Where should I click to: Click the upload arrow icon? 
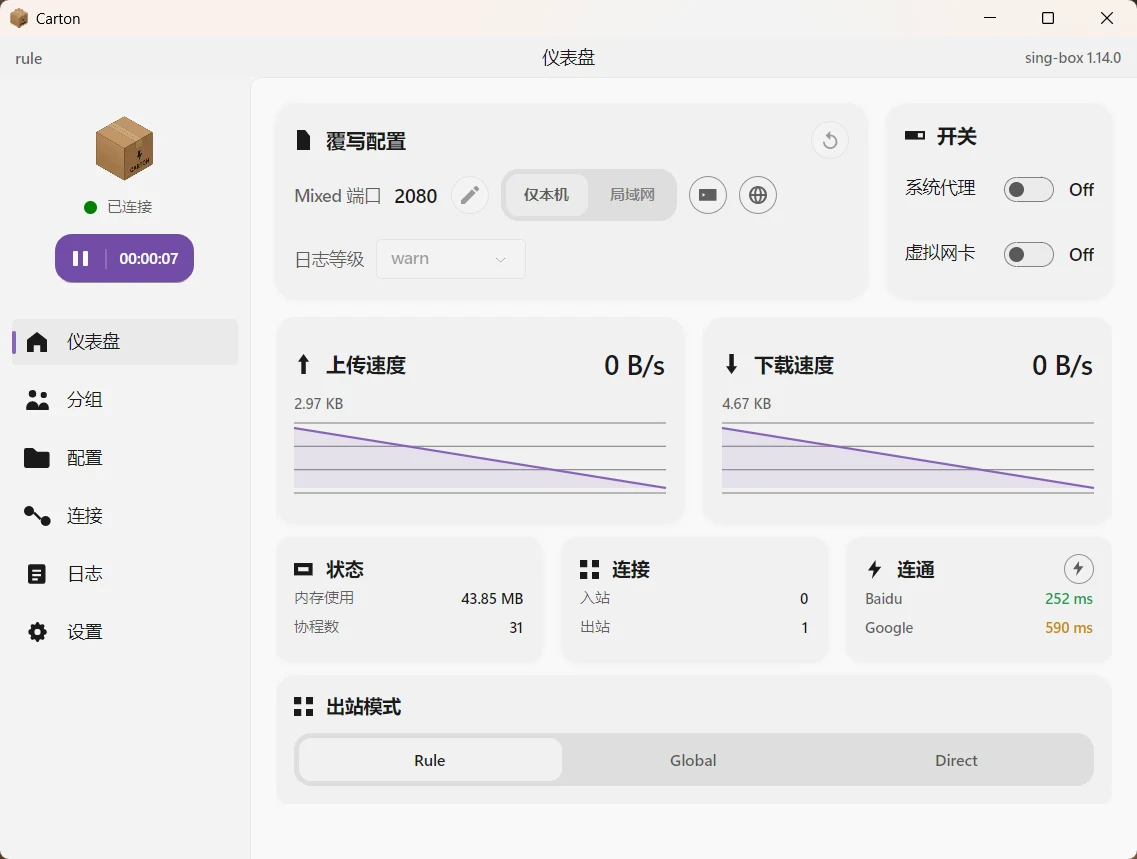click(304, 365)
